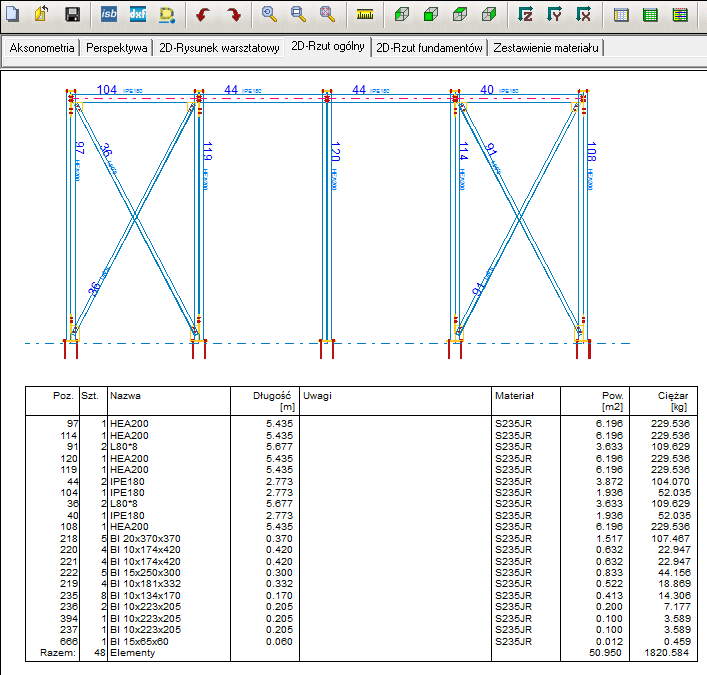Click the New document icon

click(13, 15)
